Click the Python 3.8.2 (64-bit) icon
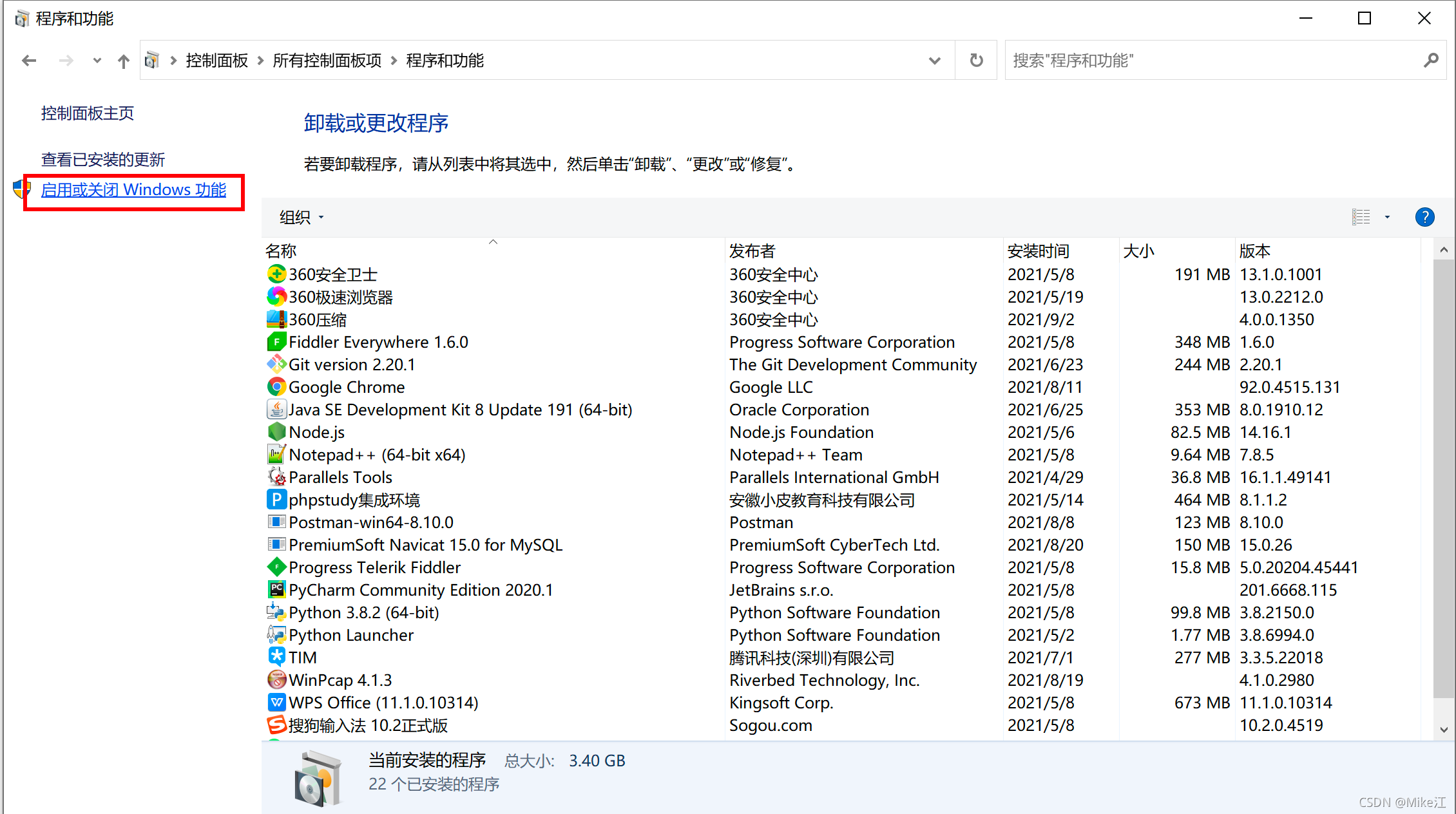 [x=276, y=612]
